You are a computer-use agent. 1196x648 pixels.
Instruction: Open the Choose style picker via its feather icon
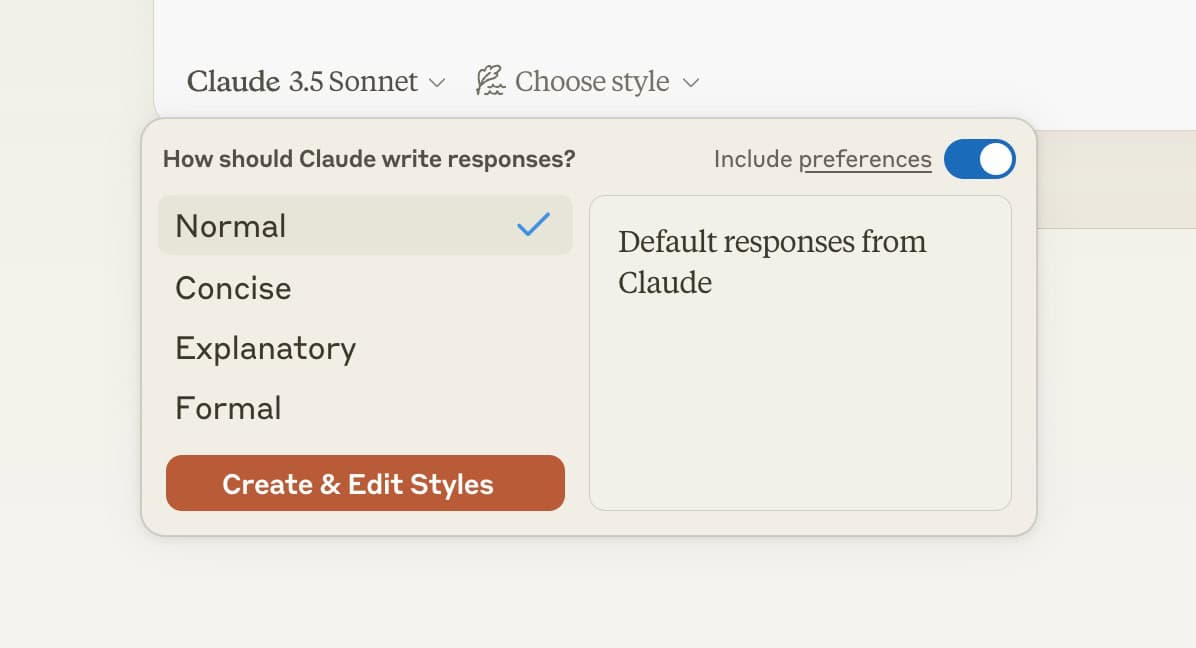(489, 80)
